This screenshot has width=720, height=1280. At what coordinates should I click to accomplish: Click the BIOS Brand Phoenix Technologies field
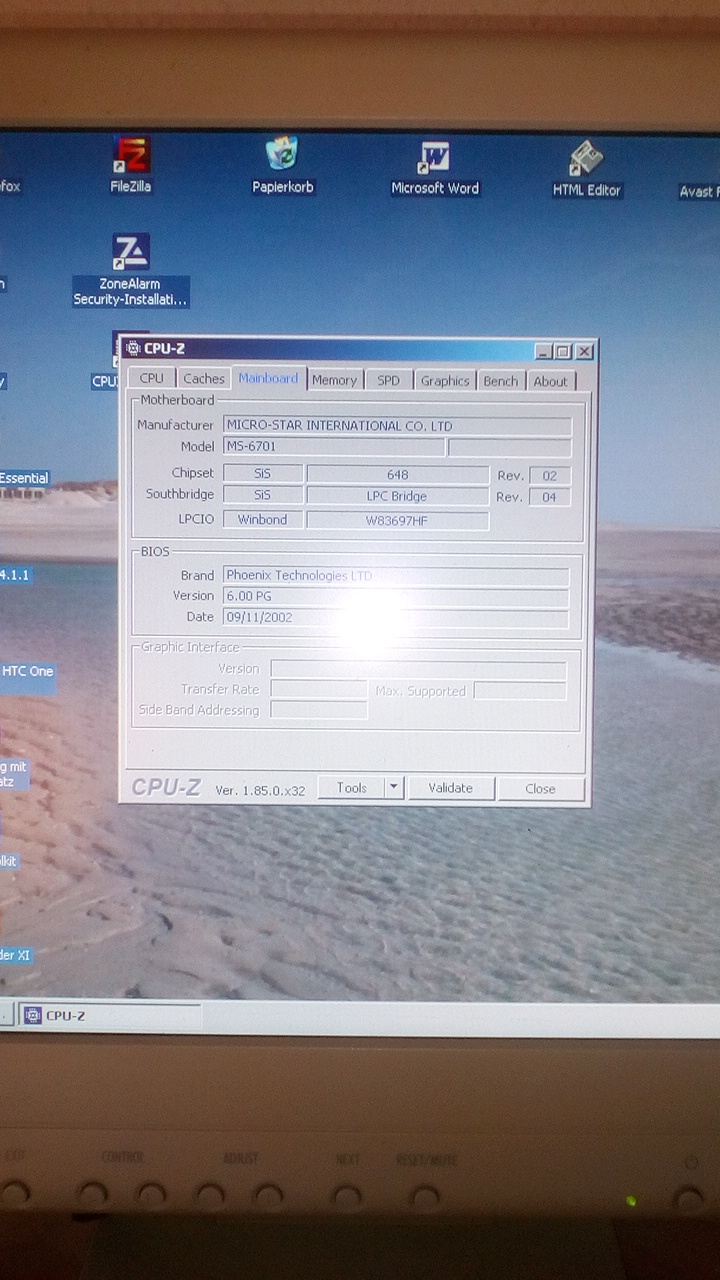tap(396, 575)
